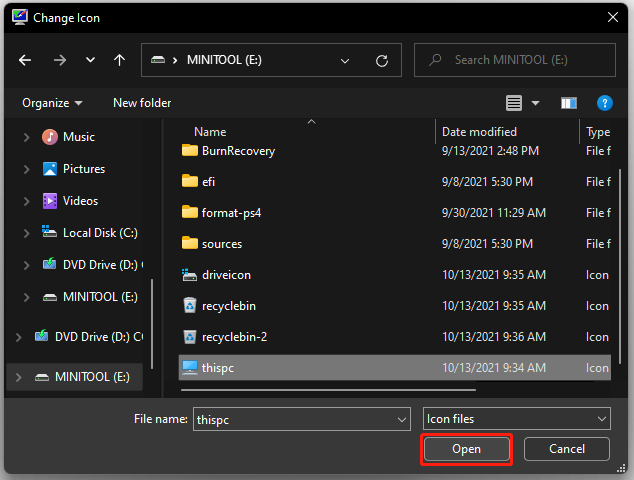Click the thispc monitor thumbnail
This screenshot has width=634, height=480.
click(x=190, y=368)
